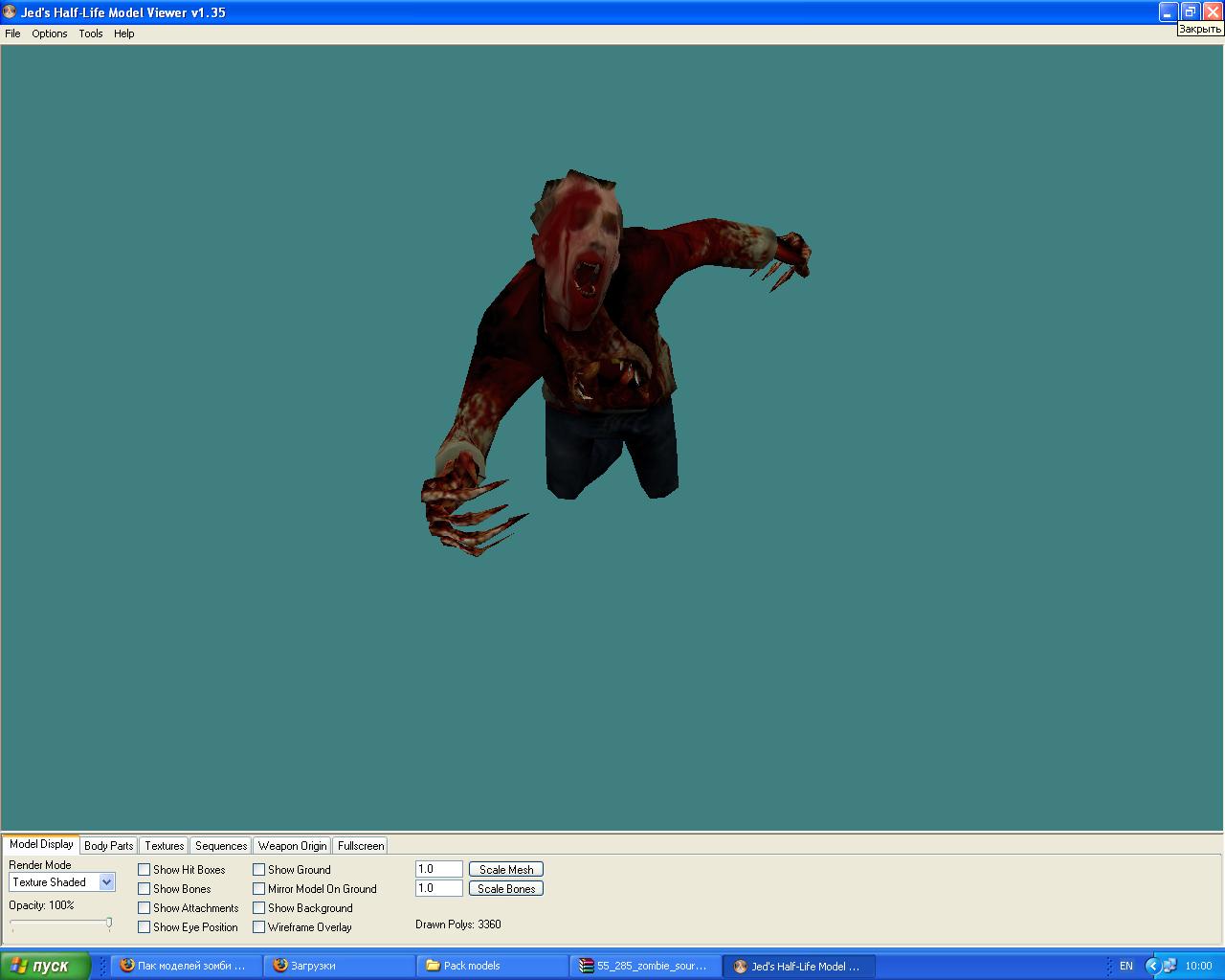Click the Drawn Polys: 3360 text

click(x=458, y=924)
